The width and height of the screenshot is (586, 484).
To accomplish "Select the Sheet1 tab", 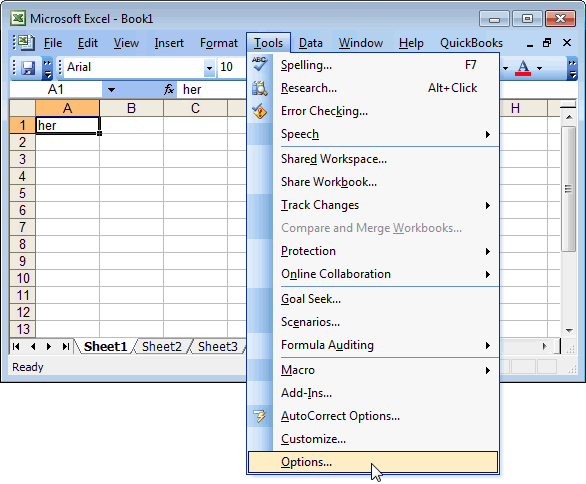I will (105, 346).
